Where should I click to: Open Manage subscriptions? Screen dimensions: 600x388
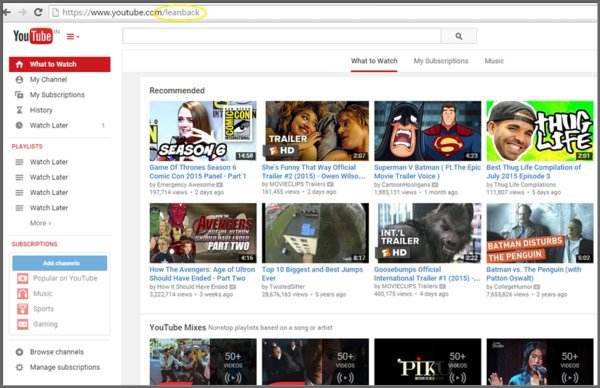pyautogui.click(x=65, y=367)
